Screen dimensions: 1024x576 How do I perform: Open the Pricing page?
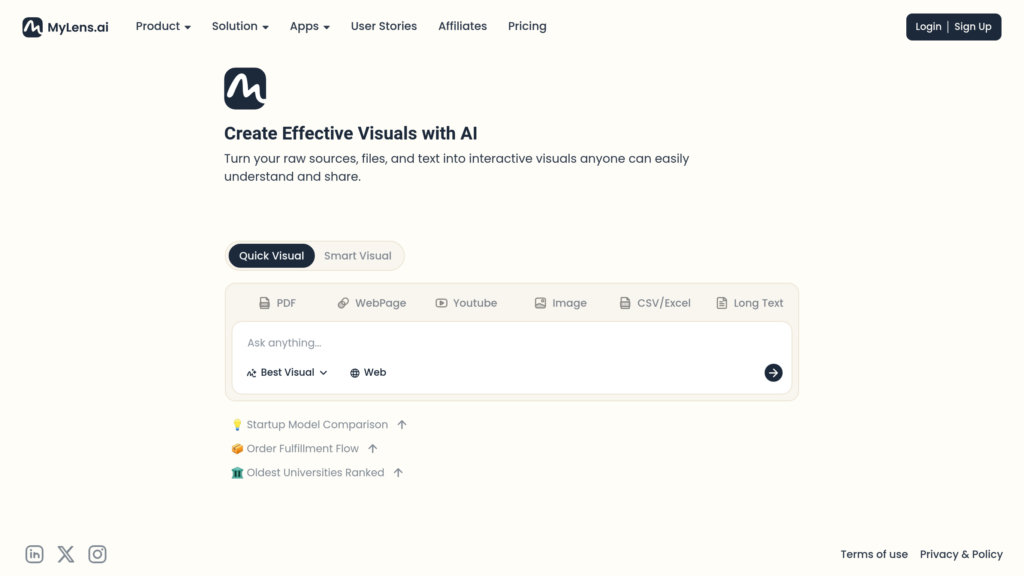pos(527,26)
